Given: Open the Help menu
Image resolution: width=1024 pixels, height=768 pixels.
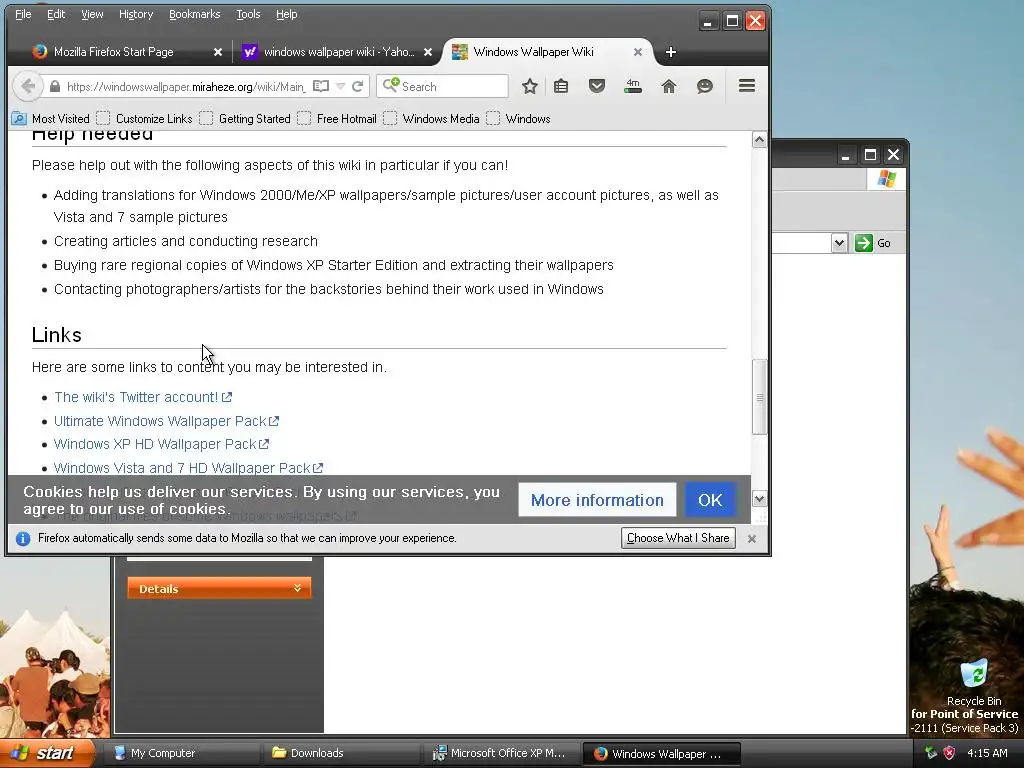Looking at the screenshot, I should (286, 14).
